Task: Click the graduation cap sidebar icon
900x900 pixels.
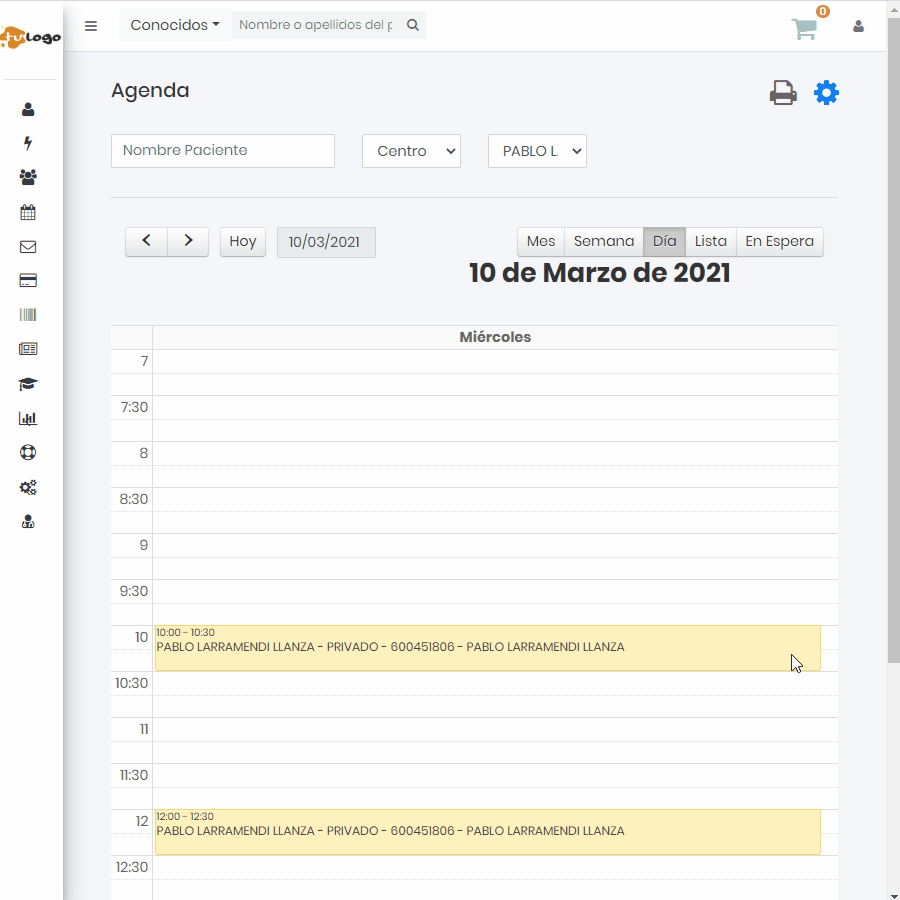Action: click(x=28, y=384)
